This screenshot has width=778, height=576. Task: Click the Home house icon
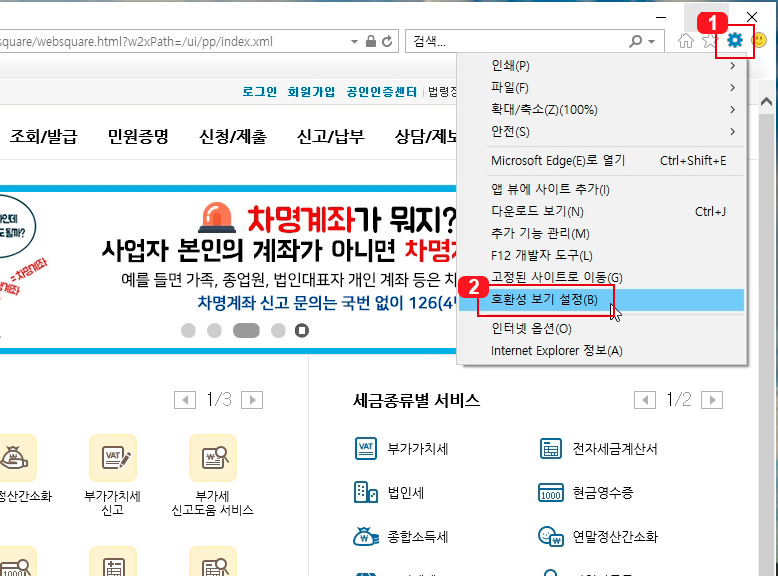coord(686,41)
